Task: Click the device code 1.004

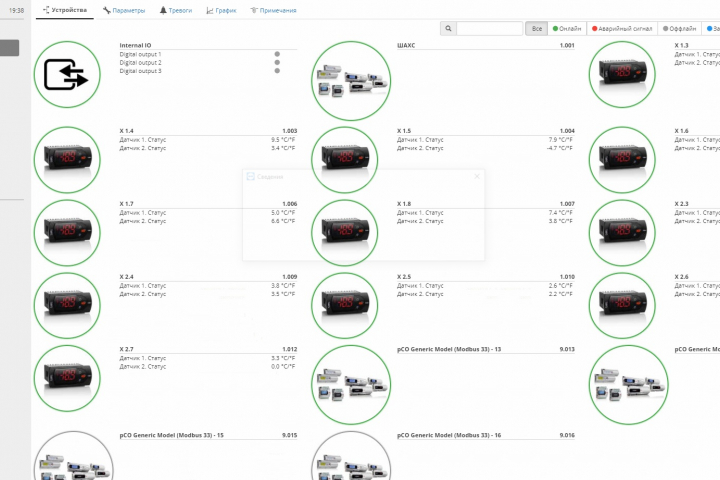Action: (x=567, y=131)
